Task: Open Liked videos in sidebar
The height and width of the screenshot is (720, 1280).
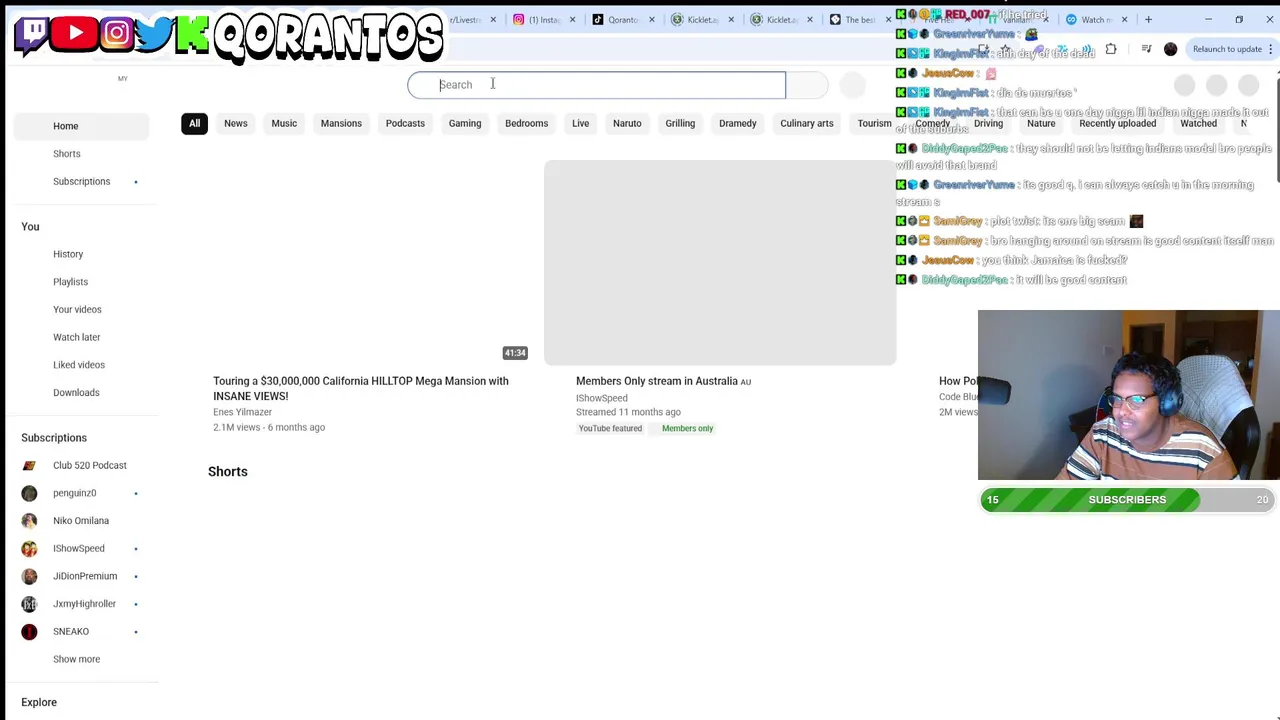Action: 82,365
